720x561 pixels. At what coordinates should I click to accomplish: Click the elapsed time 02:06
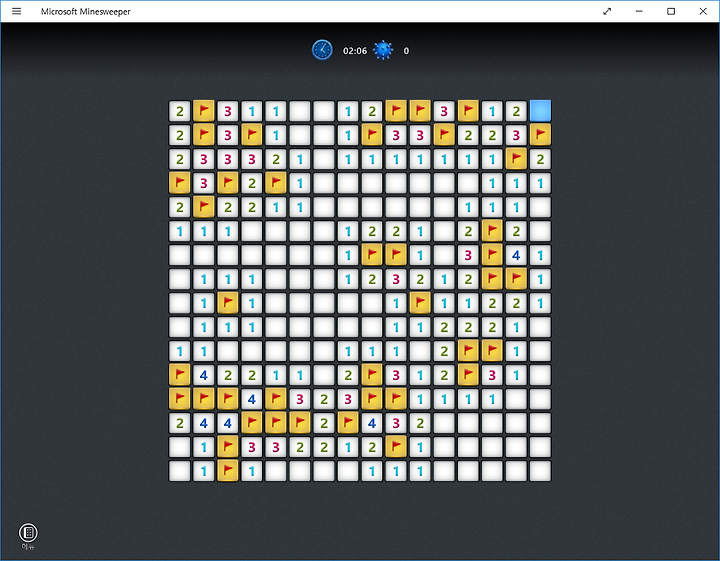(354, 50)
